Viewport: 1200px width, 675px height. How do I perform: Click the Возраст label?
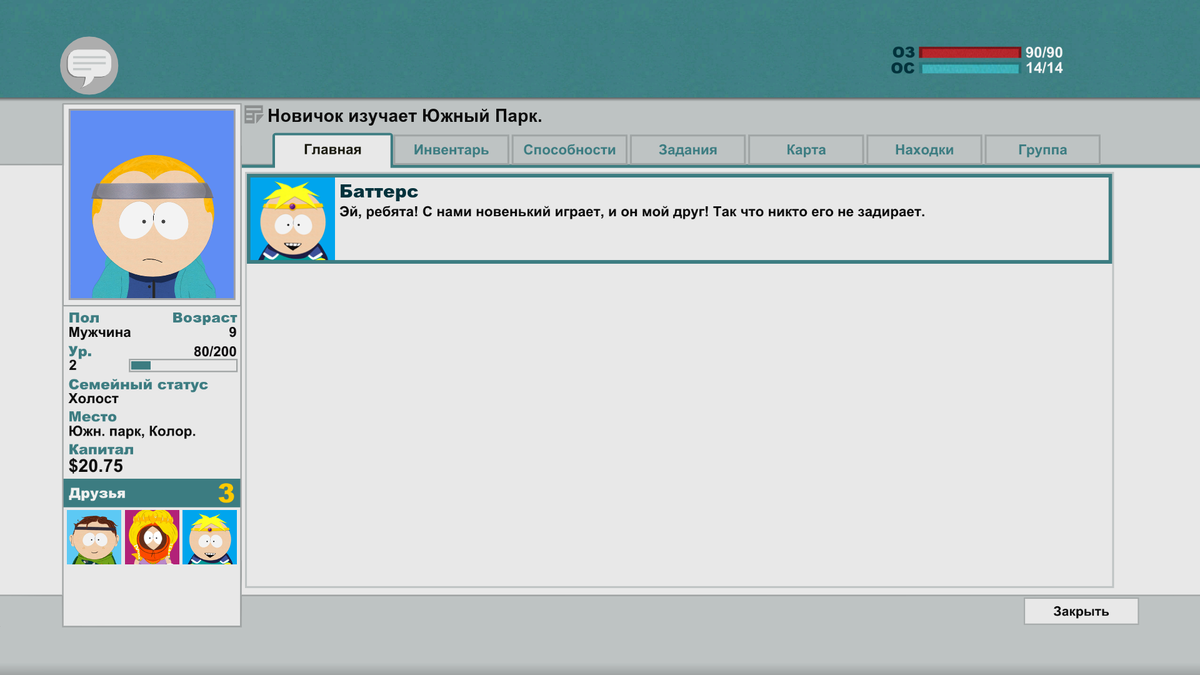[x=205, y=318]
